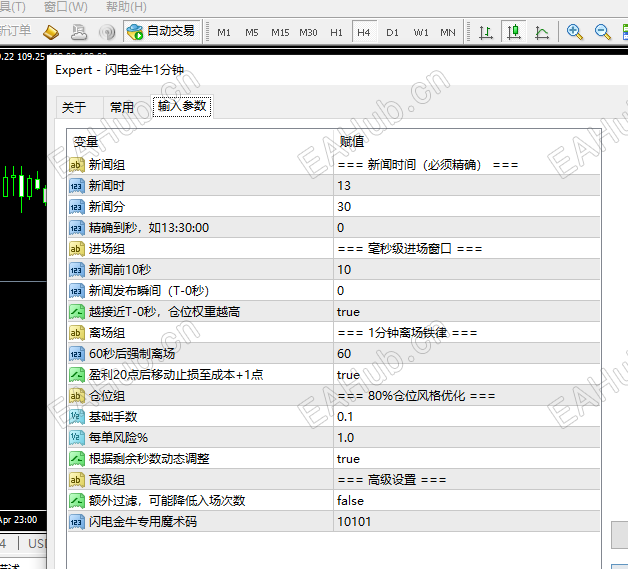Image resolution: width=628 pixels, height=569 pixels.
Task: Click the bool icon beside 盈利20点后移动止损
Action: tap(76, 375)
